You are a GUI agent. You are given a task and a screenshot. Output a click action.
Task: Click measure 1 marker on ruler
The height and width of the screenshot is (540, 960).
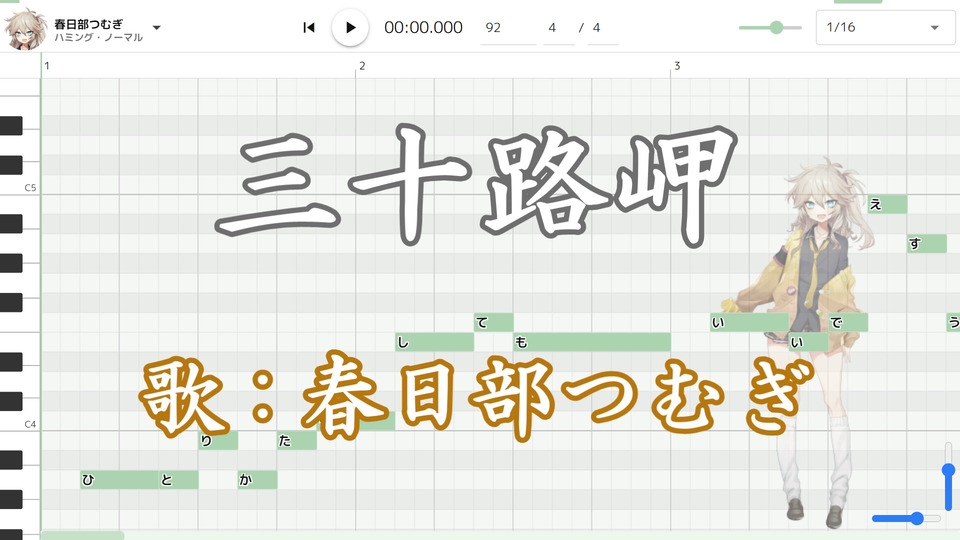[x=47, y=66]
